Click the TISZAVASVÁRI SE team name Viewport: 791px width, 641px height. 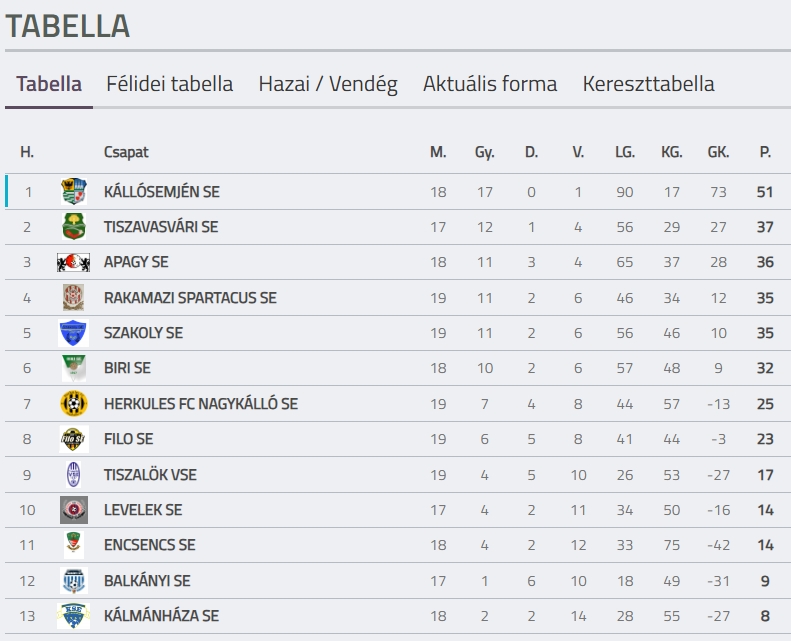click(x=161, y=227)
